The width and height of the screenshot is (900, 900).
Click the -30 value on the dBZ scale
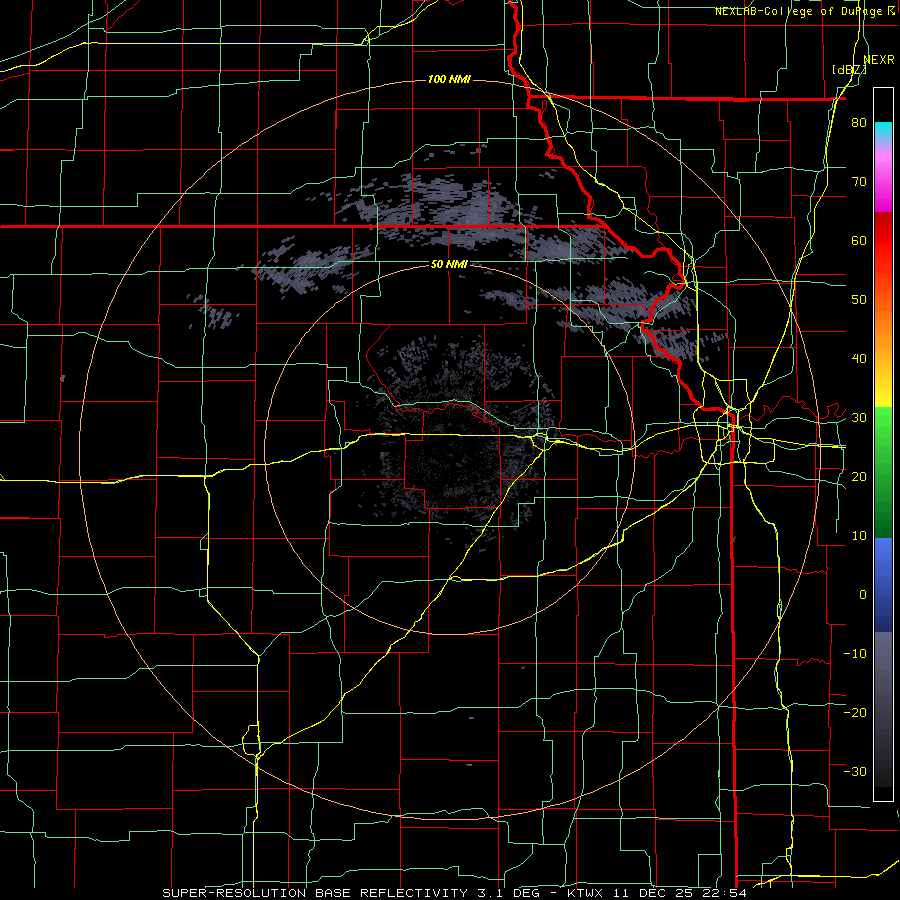[855, 771]
